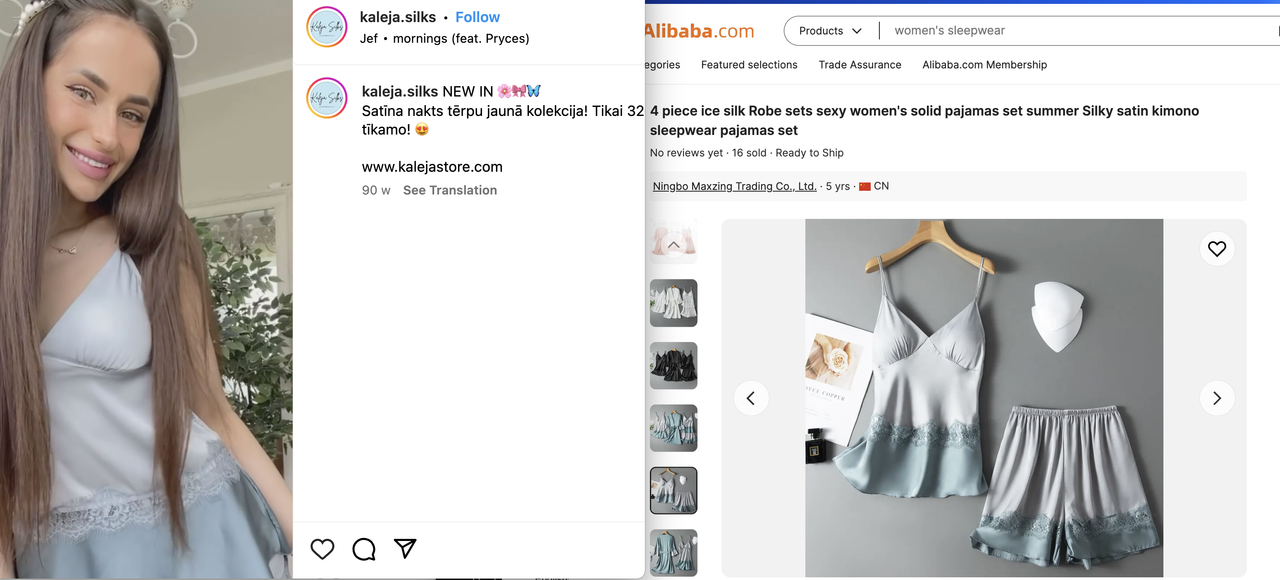Open comments with the speech bubble icon
The height and width of the screenshot is (580, 1280).
coord(364,549)
